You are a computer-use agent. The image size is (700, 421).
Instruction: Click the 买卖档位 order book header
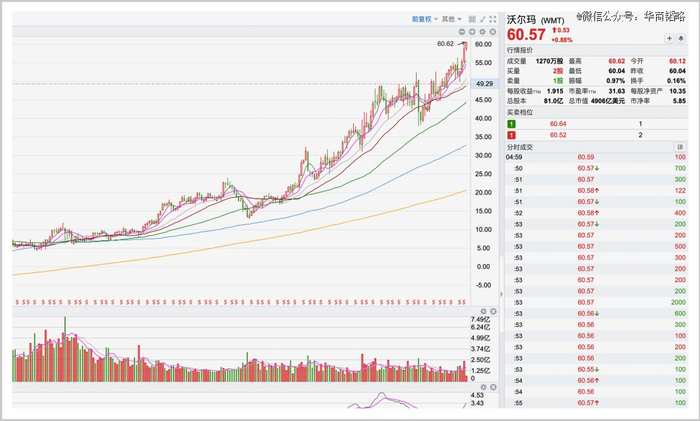[x=521, y=111]
